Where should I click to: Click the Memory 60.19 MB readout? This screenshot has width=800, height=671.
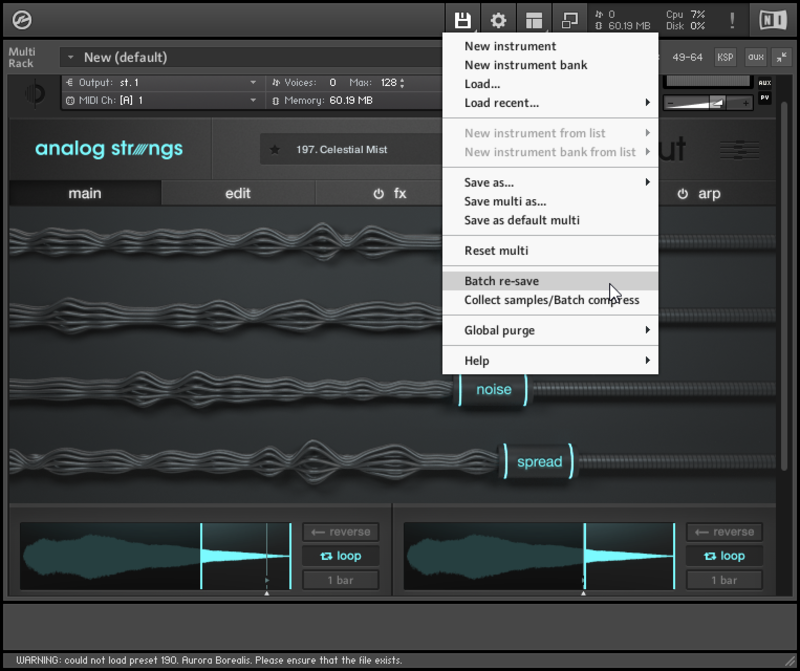[323, 101]
